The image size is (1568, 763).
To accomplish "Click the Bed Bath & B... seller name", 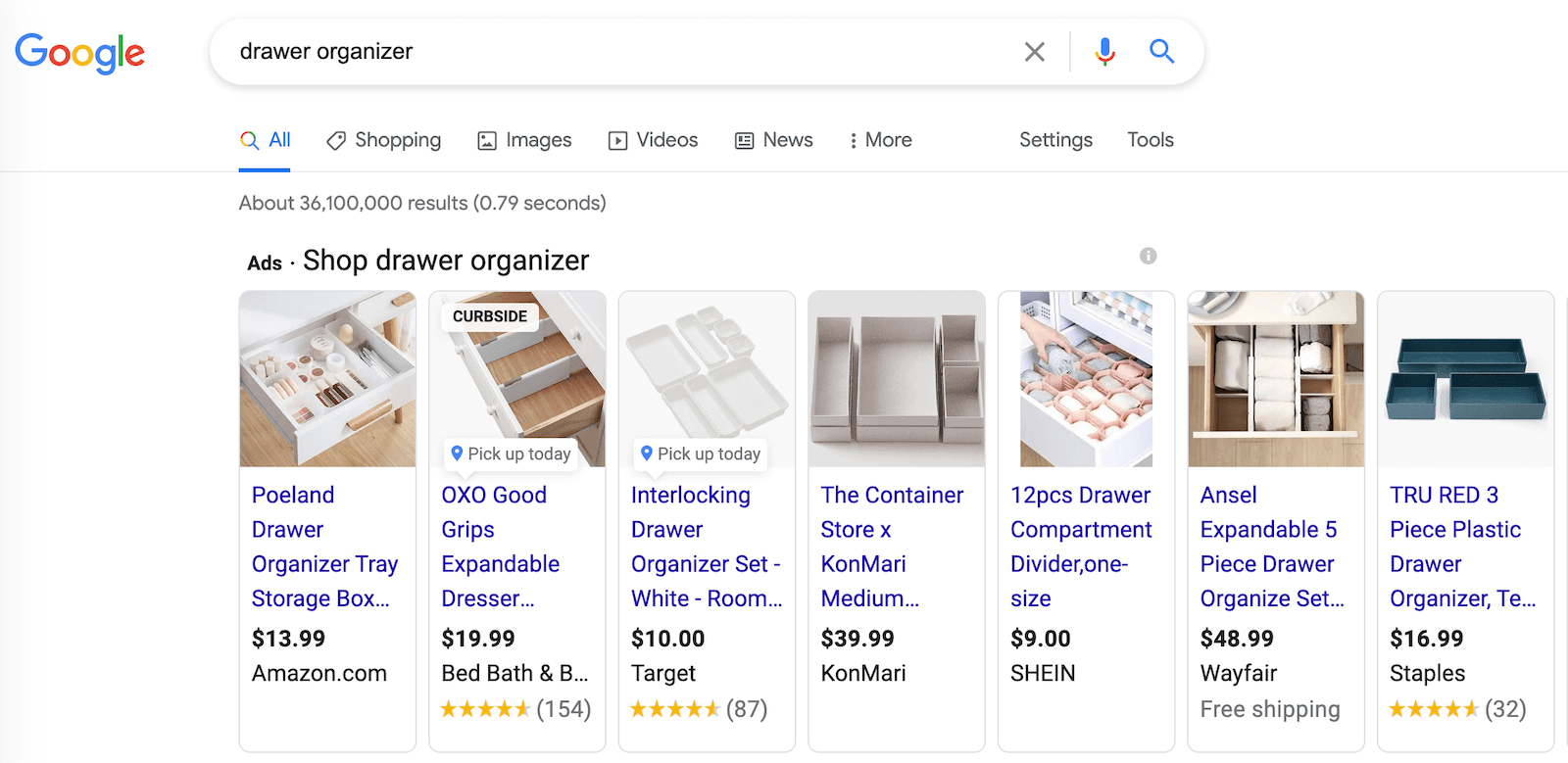I will 514,673.
